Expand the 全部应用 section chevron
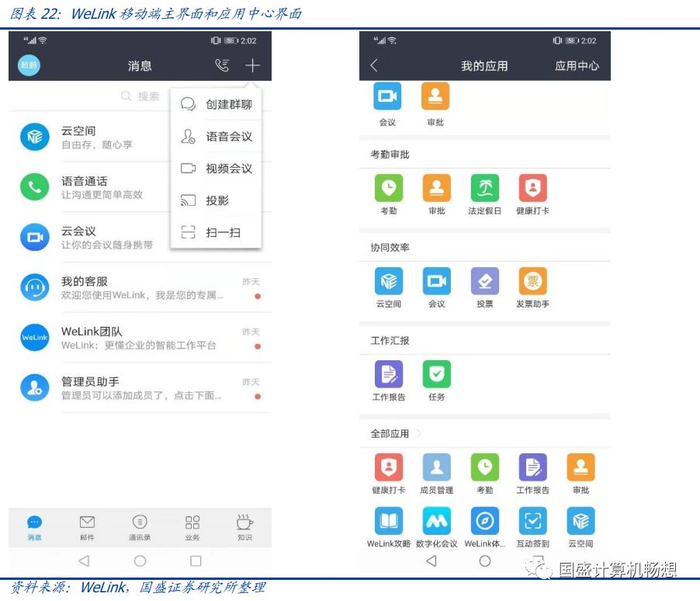 point(418,433)
